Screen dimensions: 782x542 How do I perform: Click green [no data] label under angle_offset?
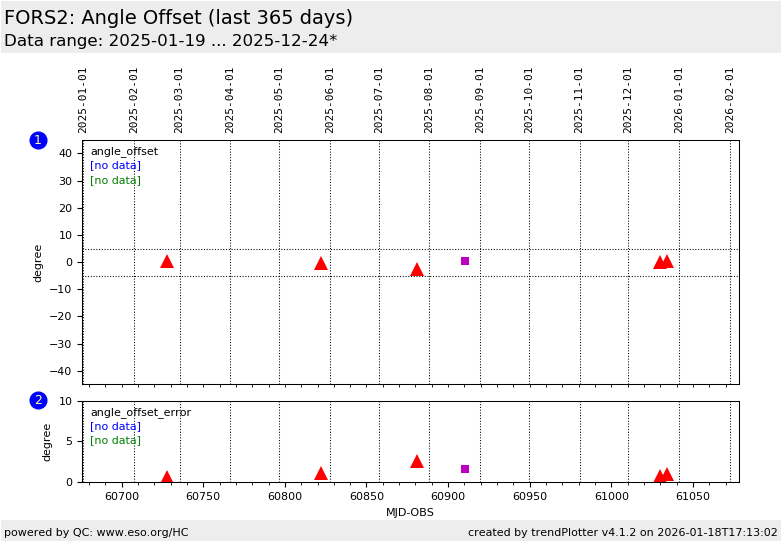tap(115, 180)
